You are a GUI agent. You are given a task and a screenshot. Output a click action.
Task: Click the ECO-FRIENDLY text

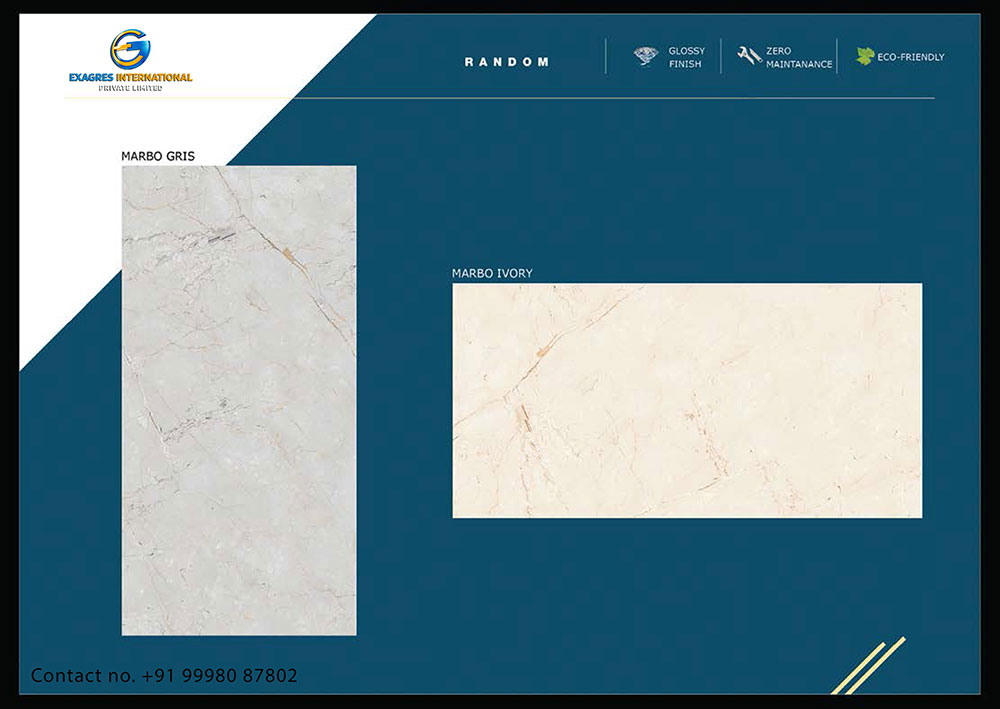click(x=911, y=57)
